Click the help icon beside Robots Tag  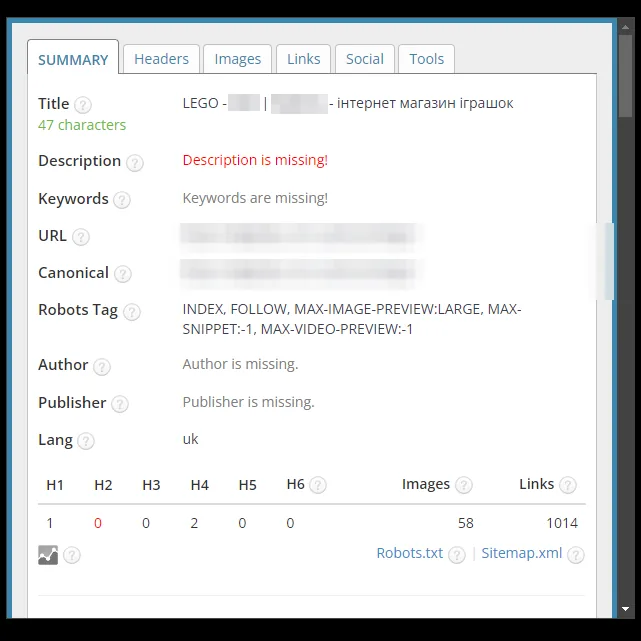click(132, 312)
